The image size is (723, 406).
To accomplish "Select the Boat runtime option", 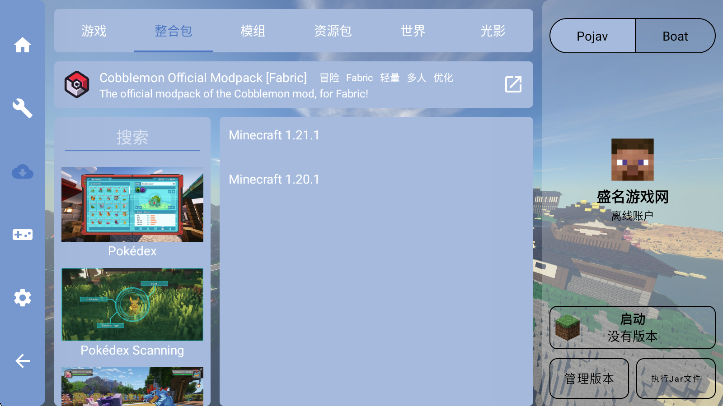I will pos(675,36).
